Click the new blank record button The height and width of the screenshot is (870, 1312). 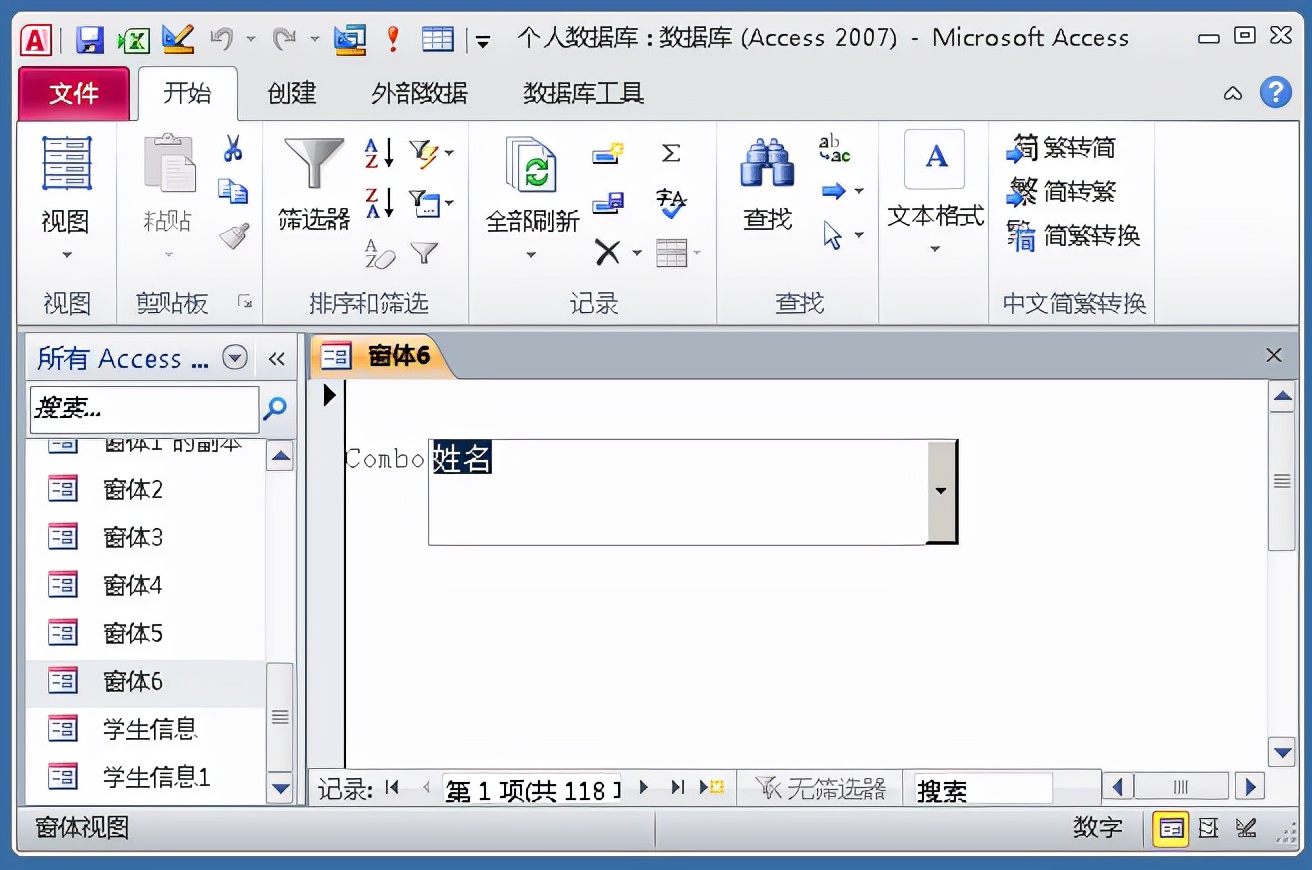coord(712,788)
